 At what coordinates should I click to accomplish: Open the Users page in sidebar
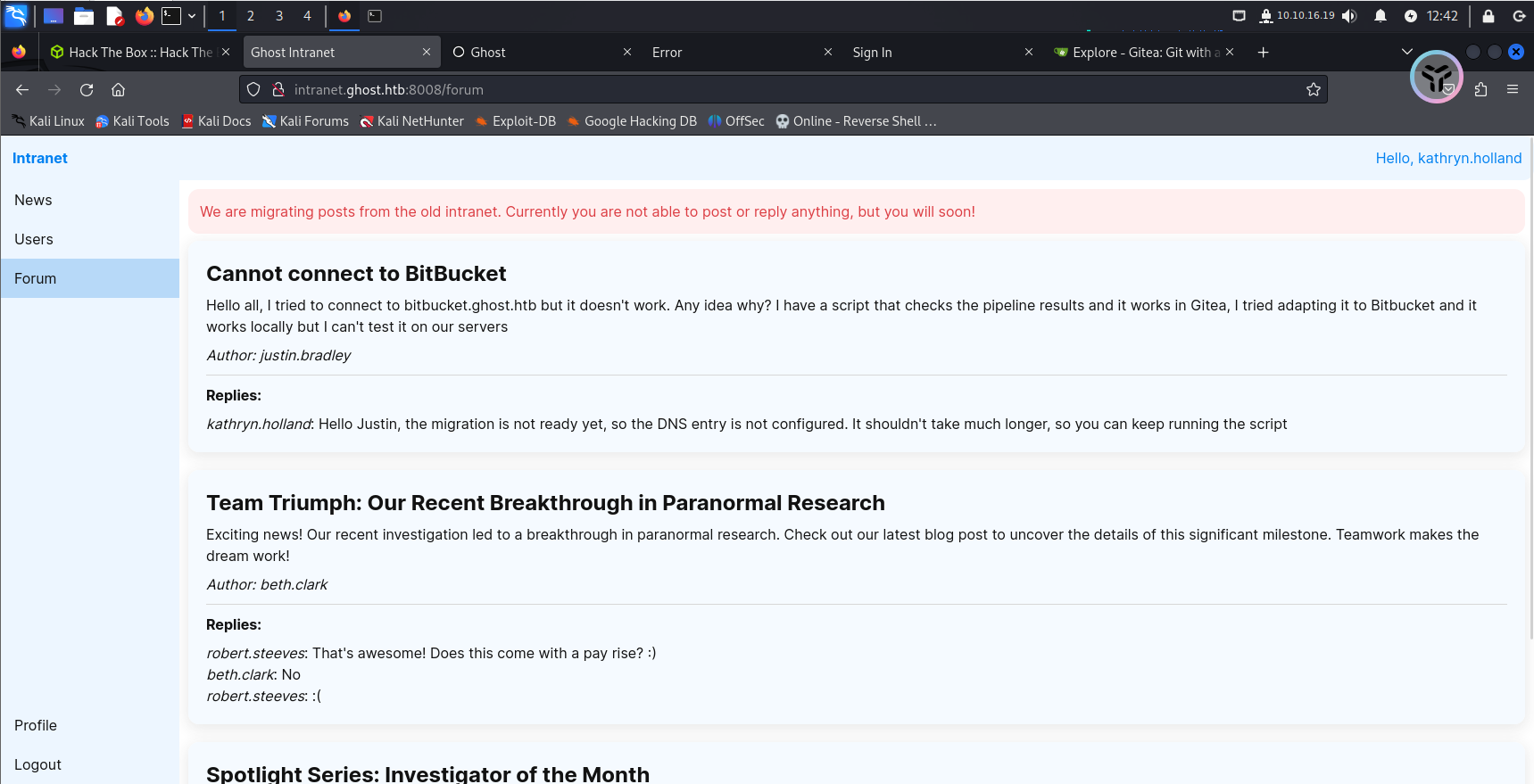[x=34, y=239]
